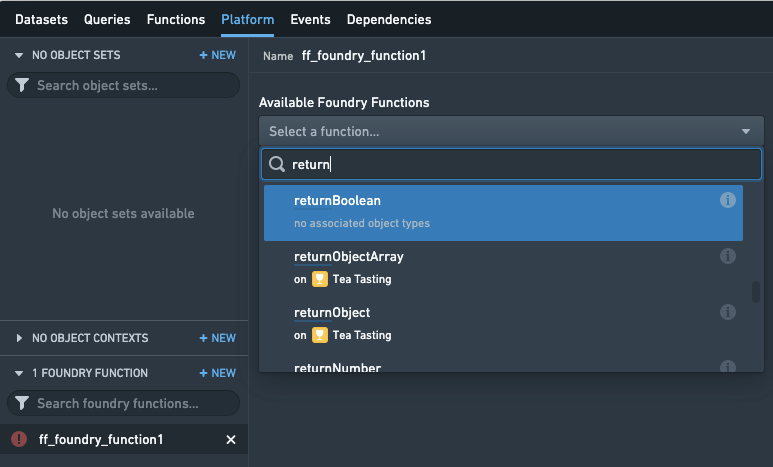This screenshot has height=467, width=773.
Task: Click 'Tea Tasting' label under returnObjectArray
Action: [x=362, y=279]
